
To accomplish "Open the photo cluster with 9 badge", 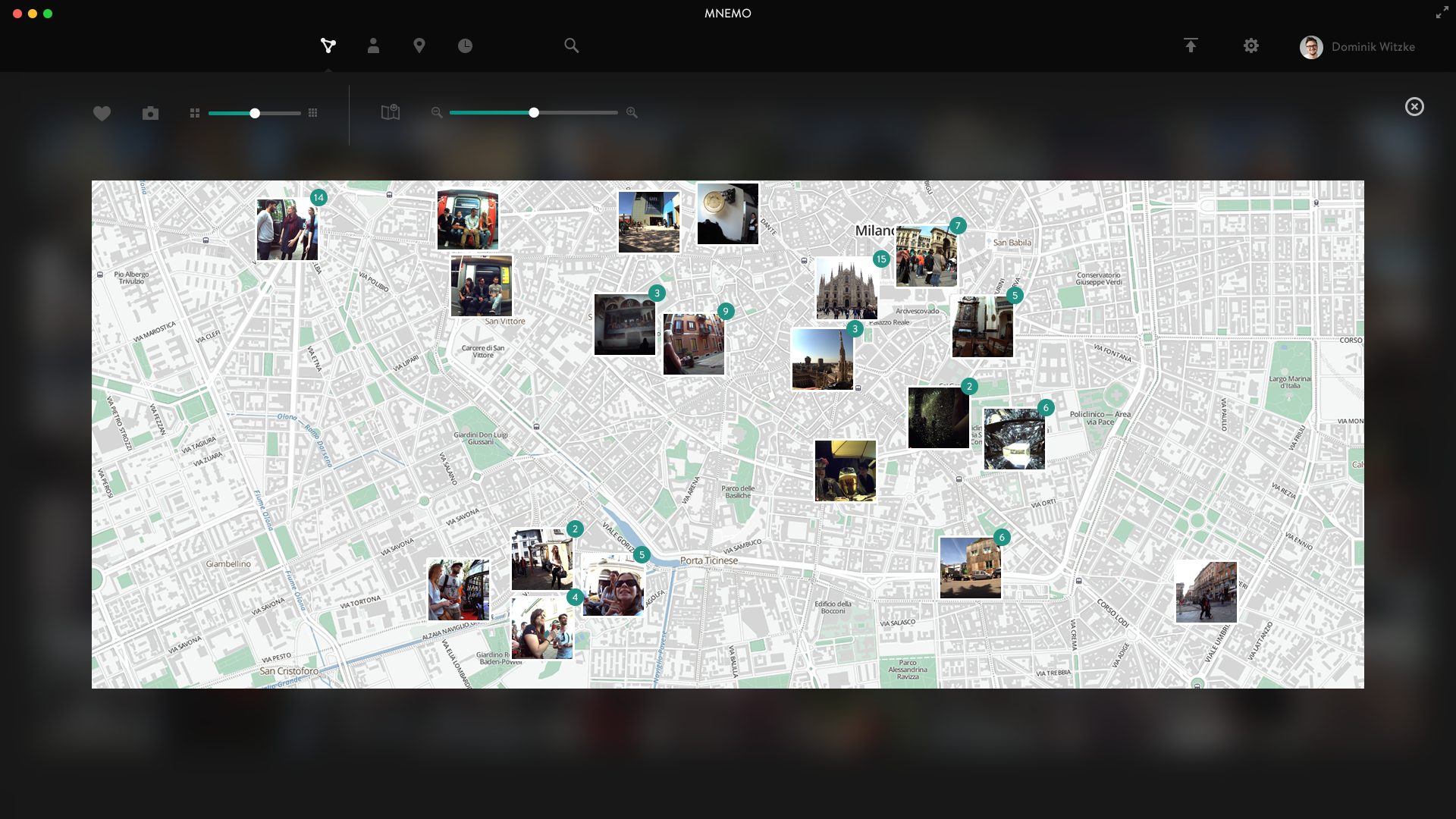I will coord(693,344).
